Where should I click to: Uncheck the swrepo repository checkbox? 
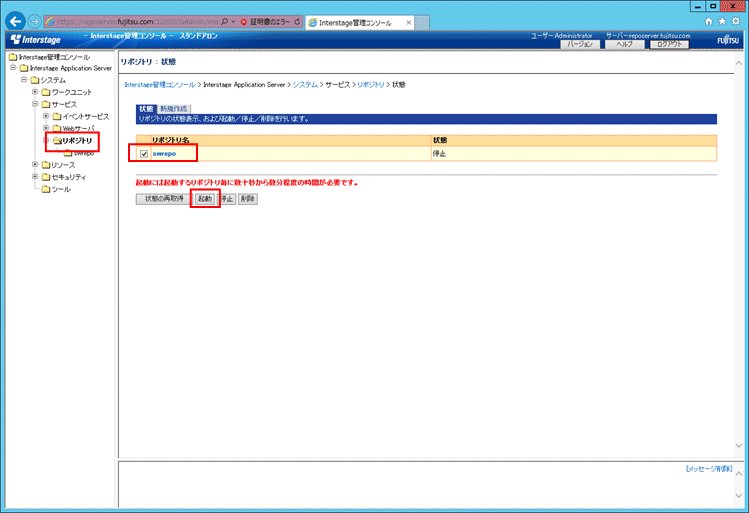coord(144,154)
